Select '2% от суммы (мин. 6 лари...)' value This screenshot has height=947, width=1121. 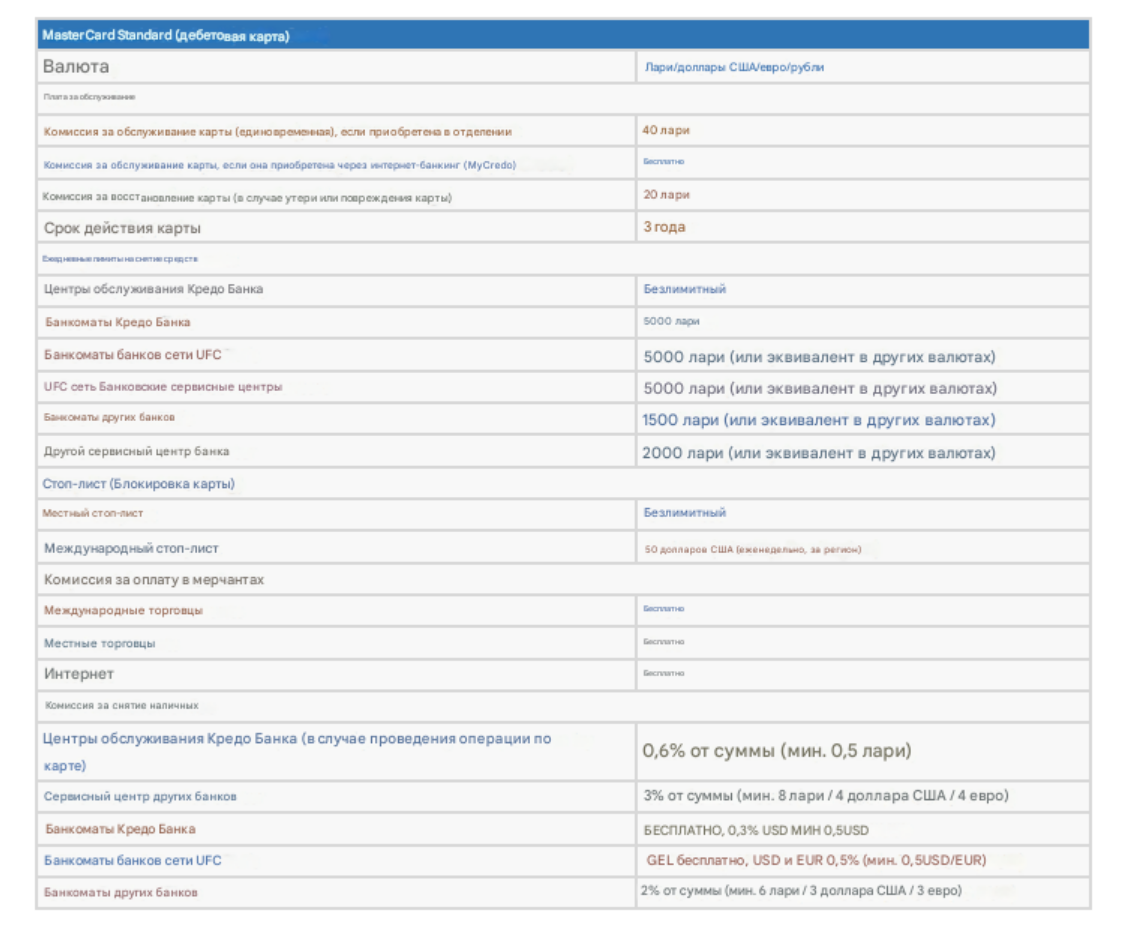point(801,891)
